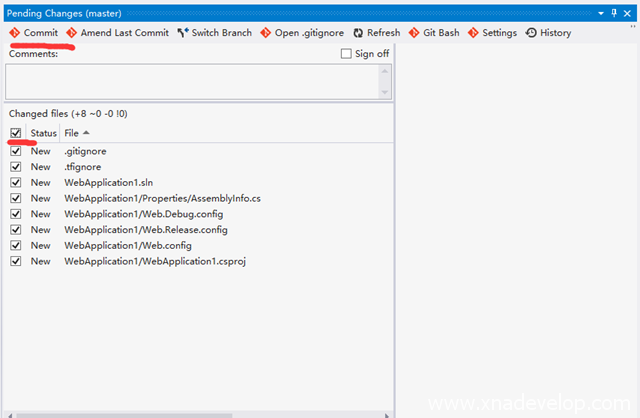Click the Status column header
This screenshot has height=418, width=640.
44,133
